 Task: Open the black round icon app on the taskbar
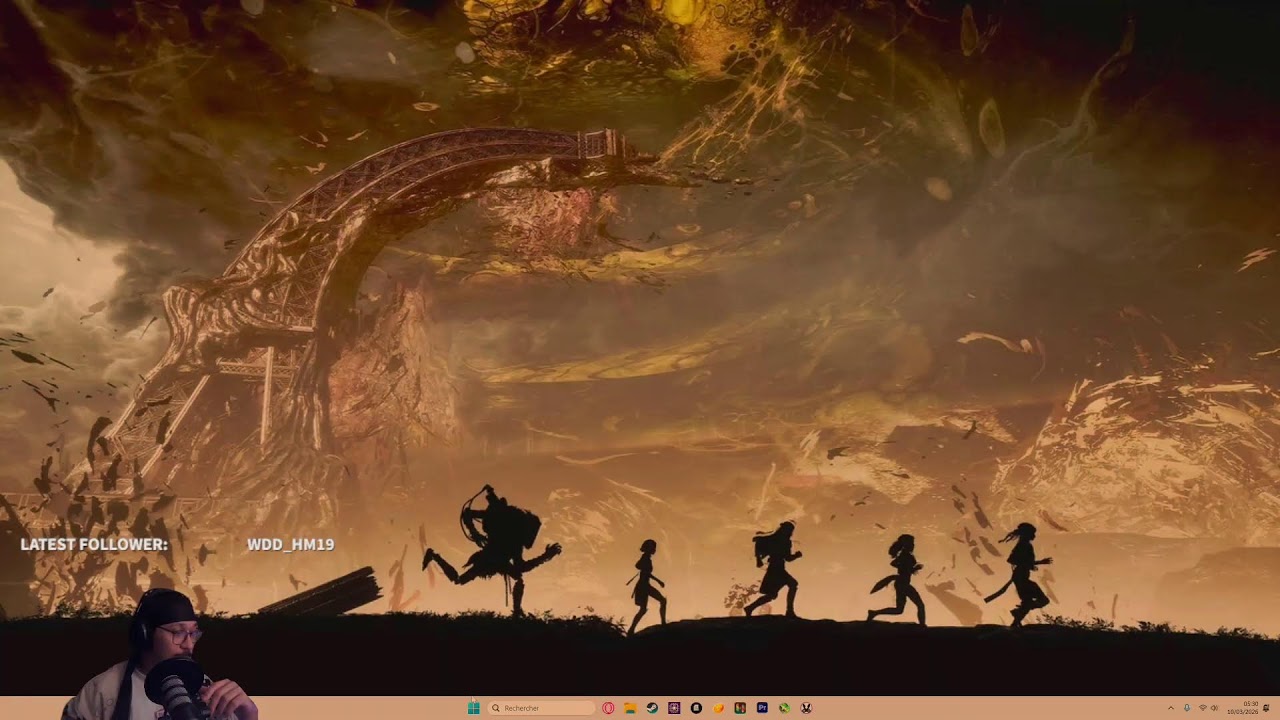pyautogui.click(x=696, y=708)
